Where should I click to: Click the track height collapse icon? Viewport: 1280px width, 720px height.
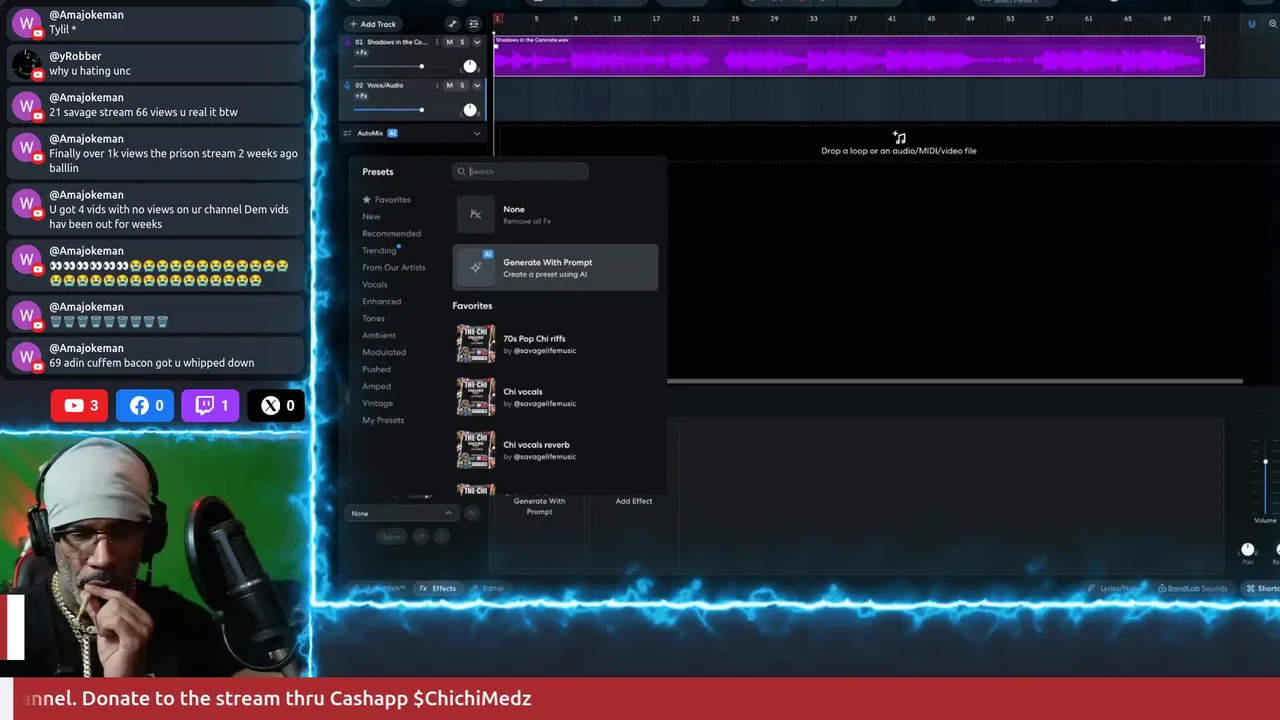(474, 24)
